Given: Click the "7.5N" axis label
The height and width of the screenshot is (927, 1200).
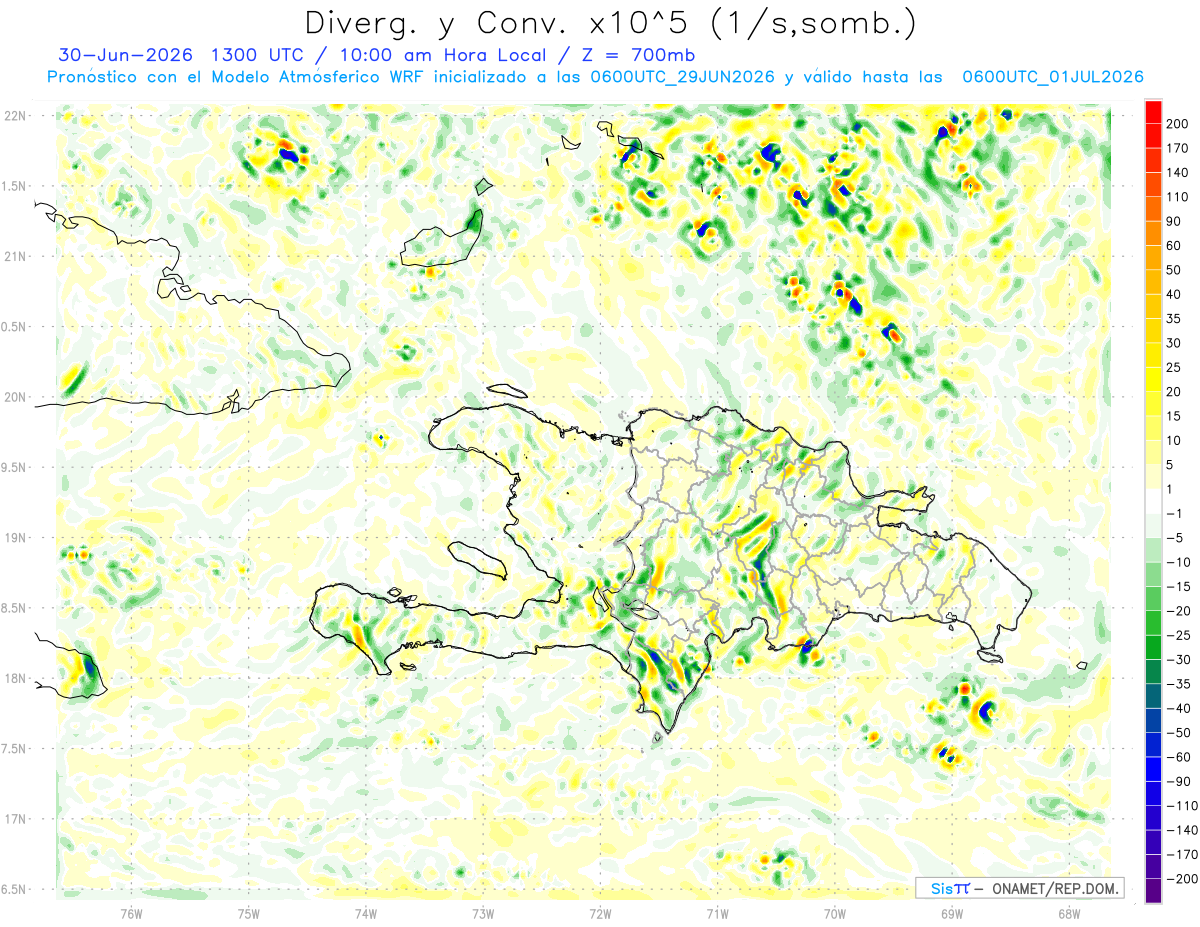Looking at the screenshot, I should point(15,749).
